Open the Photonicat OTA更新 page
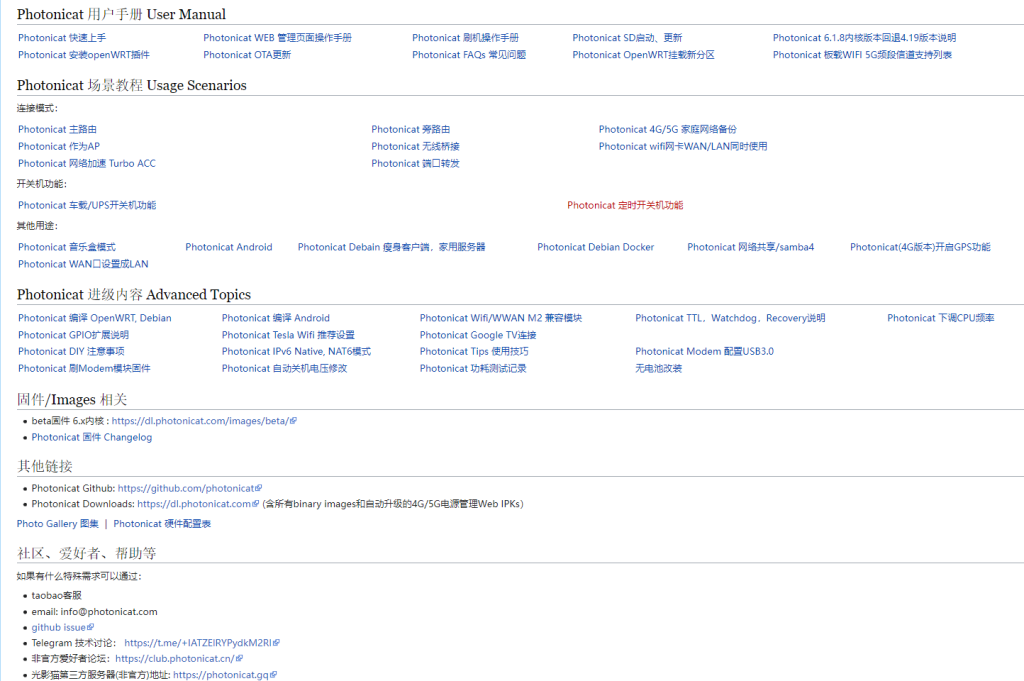 coord(247,55)
